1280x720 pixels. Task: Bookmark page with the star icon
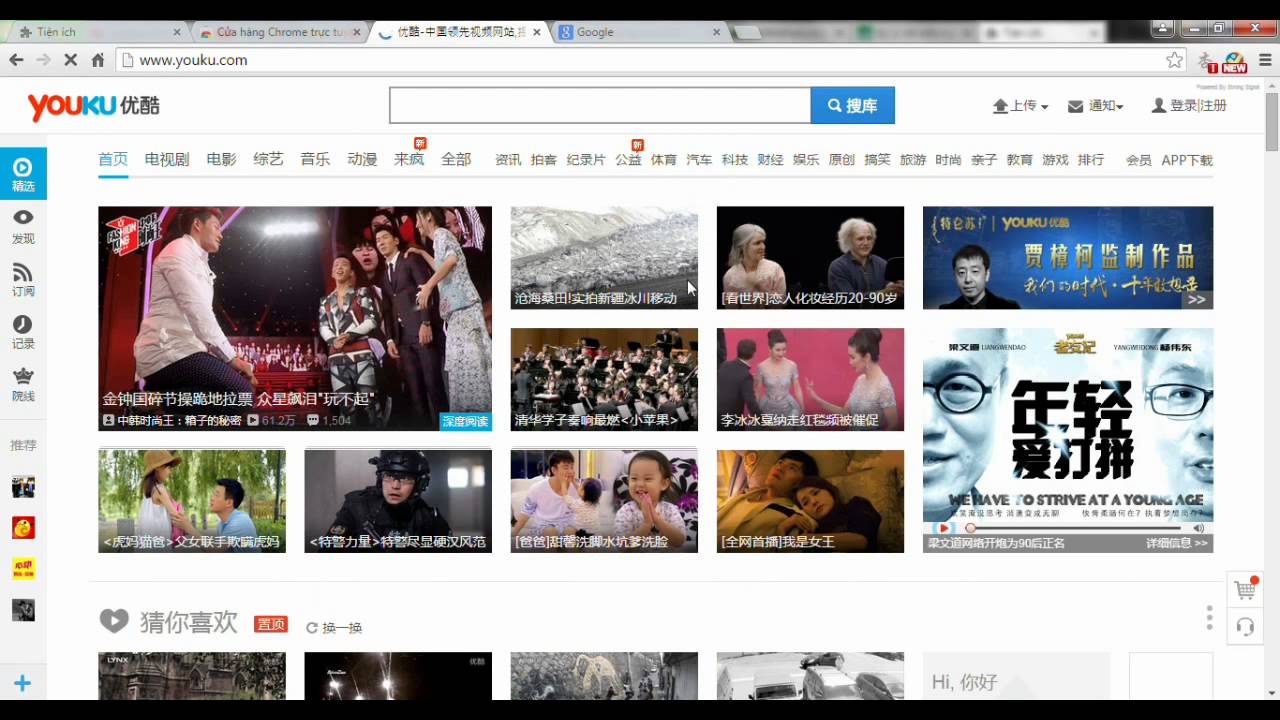click(x=1174, y=60)
